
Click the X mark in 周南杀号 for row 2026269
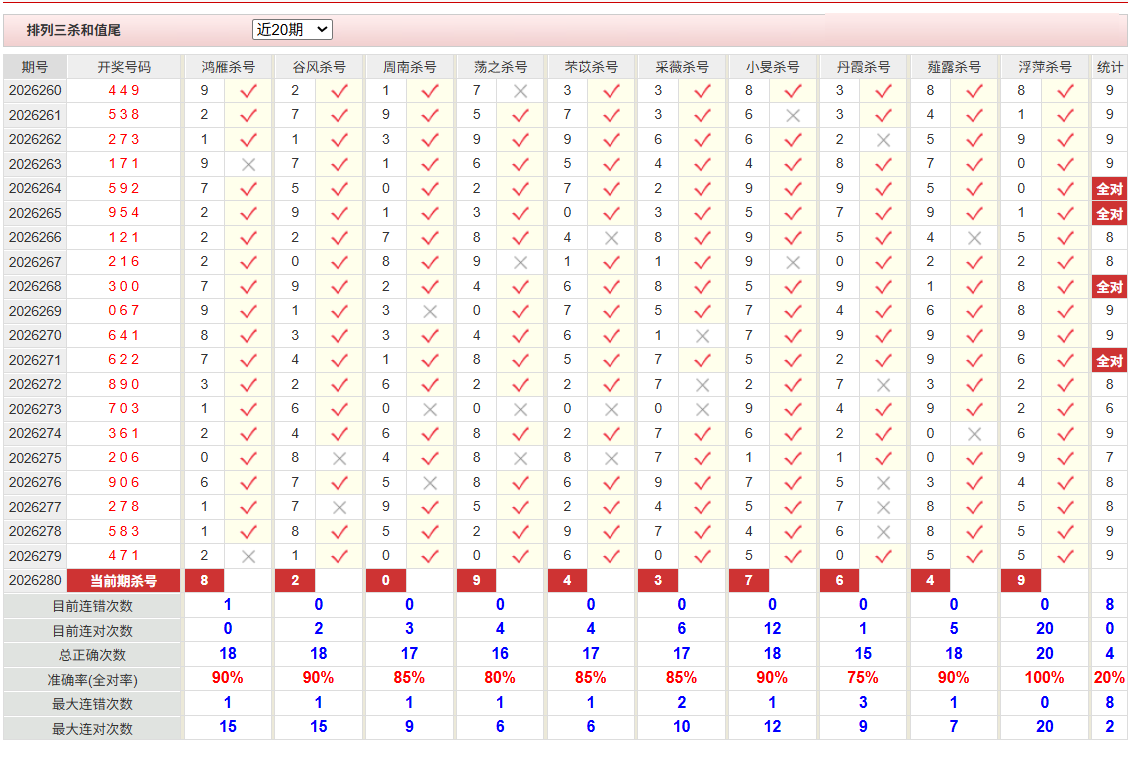pyautogui.click(x=430, y=312)
